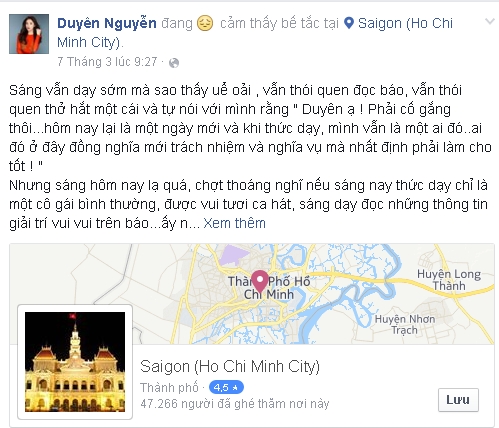Click Huyện Long Thành label on map
The width and height of the screenshot is (499, 428).
pos(449,280)
